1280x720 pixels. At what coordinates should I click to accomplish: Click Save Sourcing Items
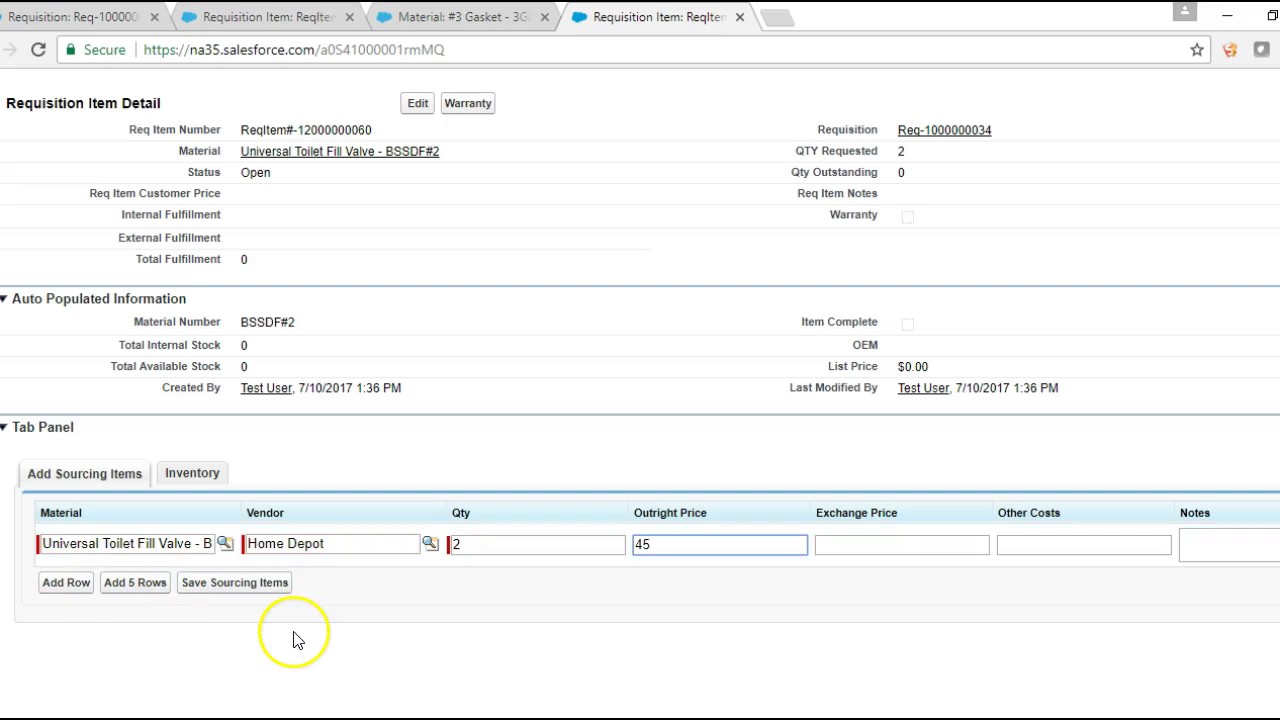pos(235,583)
